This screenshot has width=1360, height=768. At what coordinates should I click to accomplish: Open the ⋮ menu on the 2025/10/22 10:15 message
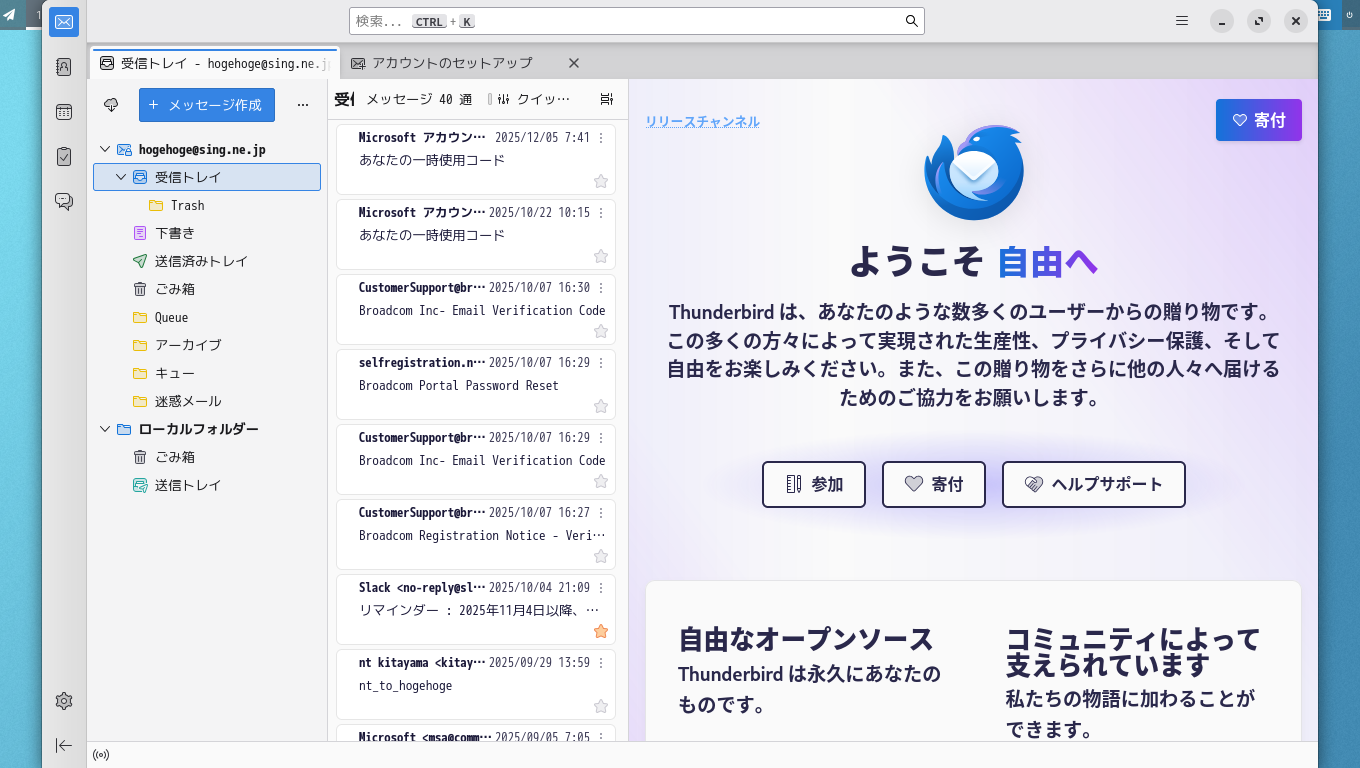[601, 213]
